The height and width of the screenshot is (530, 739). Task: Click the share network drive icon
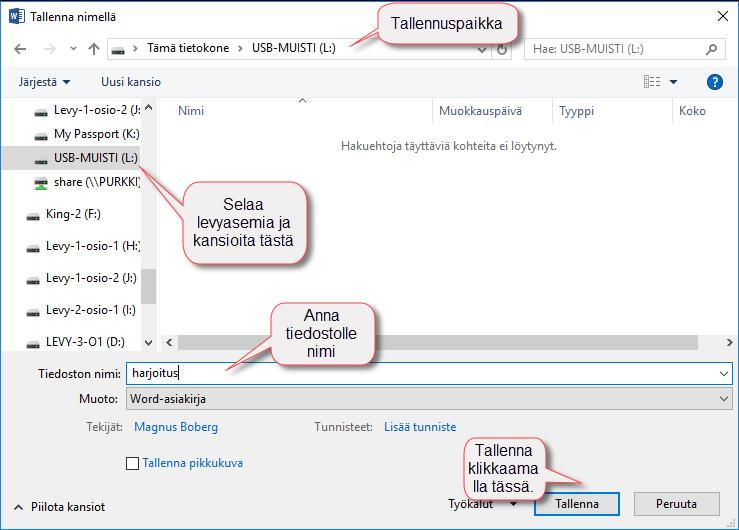coord(41,183)
